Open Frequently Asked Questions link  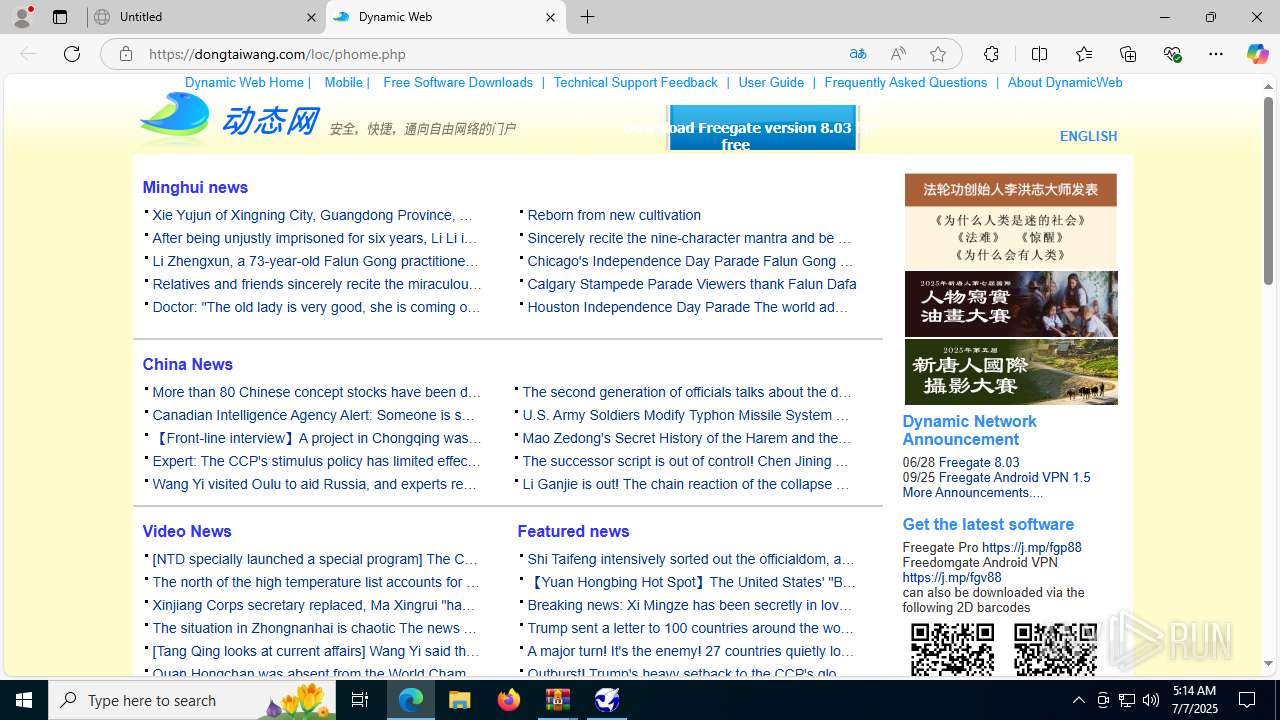coord(905,83)
